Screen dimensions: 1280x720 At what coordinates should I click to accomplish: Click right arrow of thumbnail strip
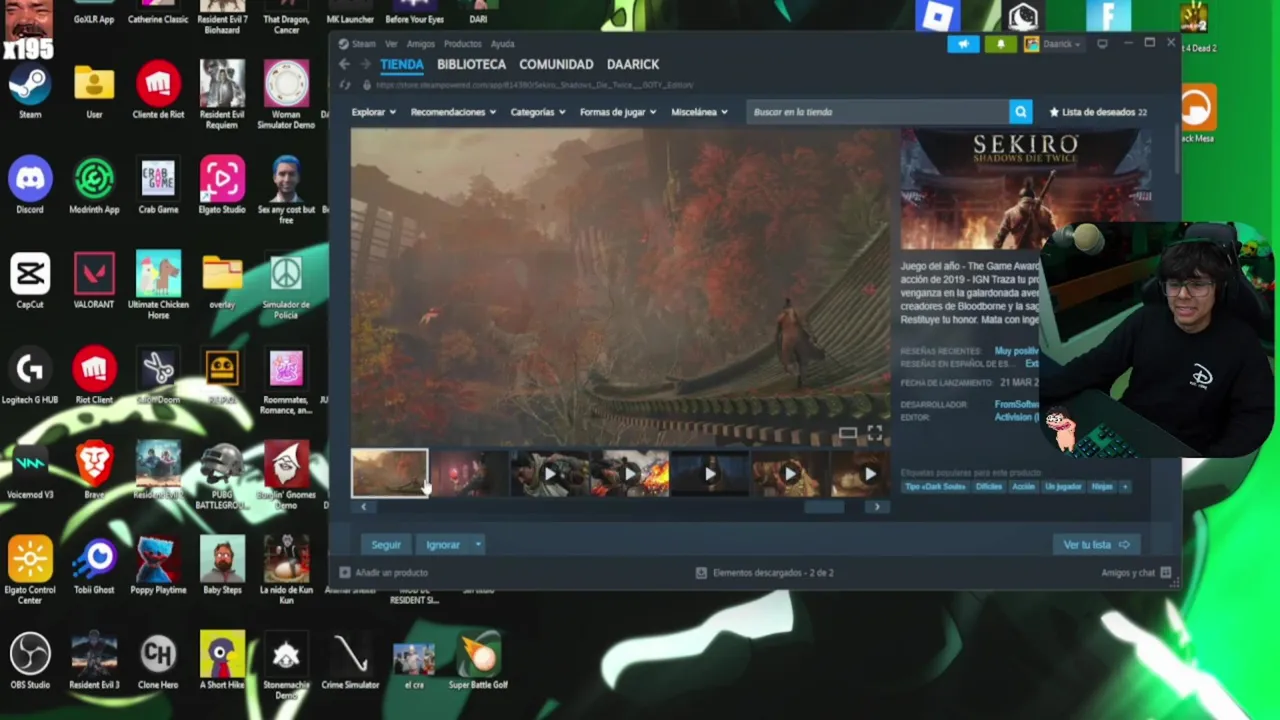tap(877, 507)
